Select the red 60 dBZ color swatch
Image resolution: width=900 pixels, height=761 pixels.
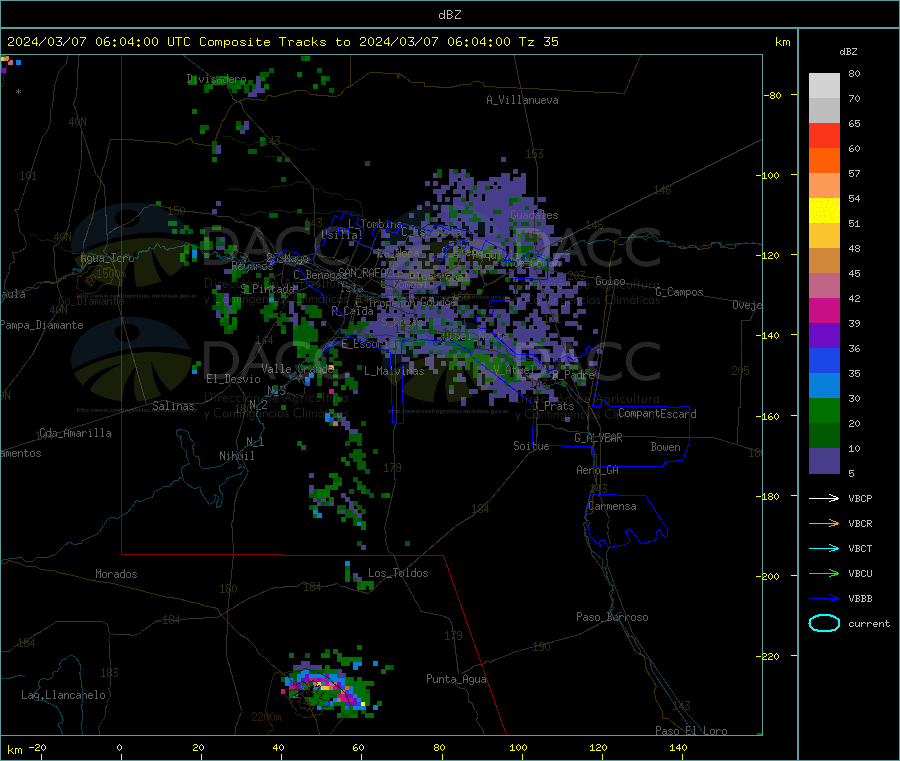(824, 135)
